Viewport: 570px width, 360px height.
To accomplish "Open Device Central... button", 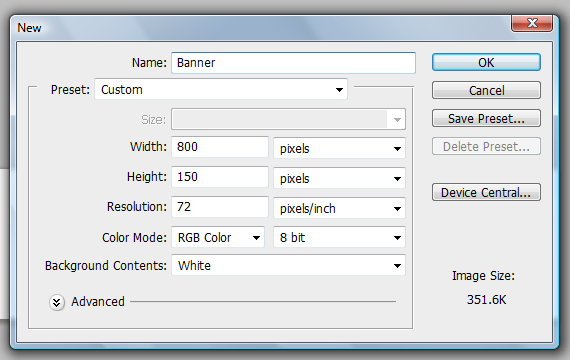I will click(x=486, y=192).
